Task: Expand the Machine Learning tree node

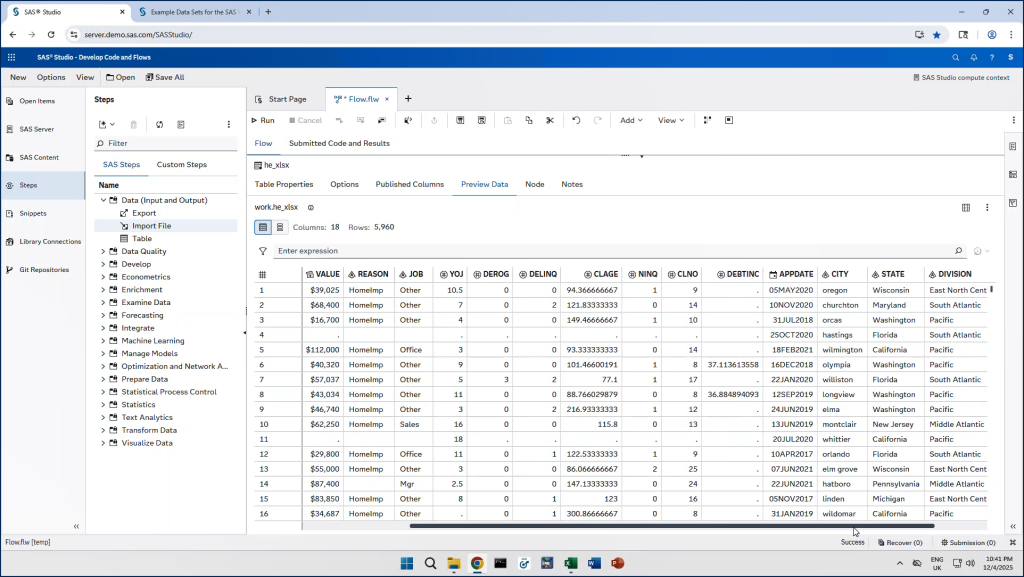Action: 103,341
